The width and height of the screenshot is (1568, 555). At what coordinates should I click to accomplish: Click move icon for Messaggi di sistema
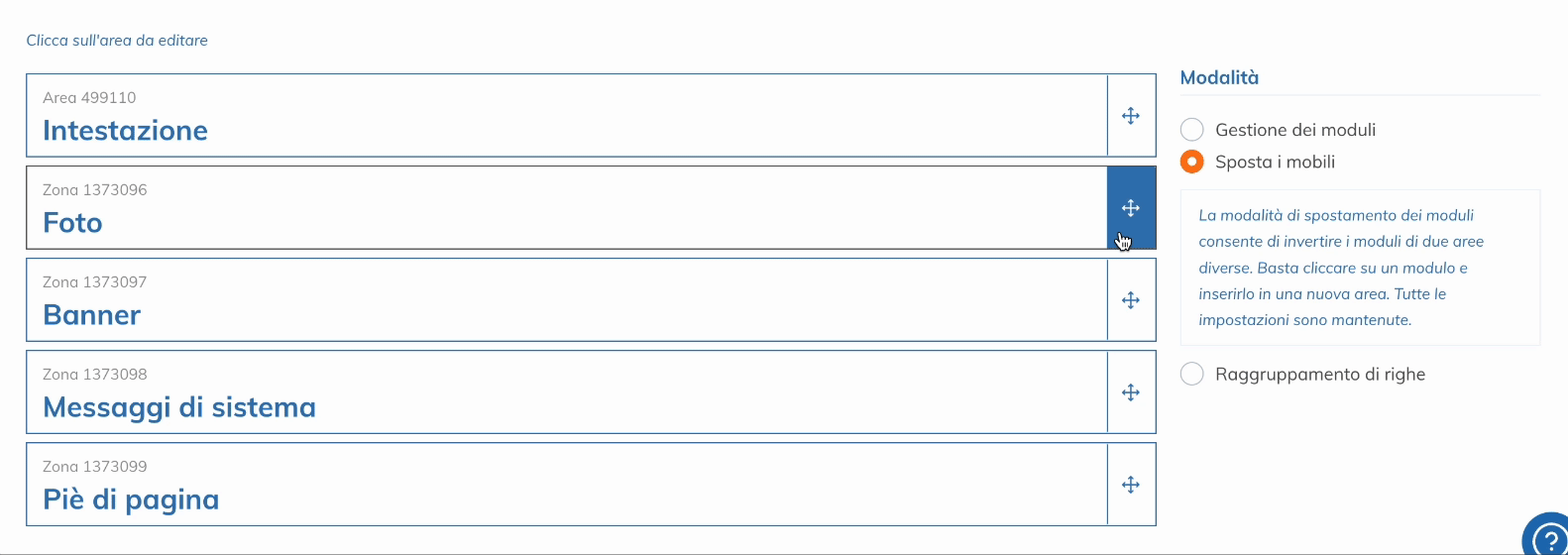pos(1131,392)
